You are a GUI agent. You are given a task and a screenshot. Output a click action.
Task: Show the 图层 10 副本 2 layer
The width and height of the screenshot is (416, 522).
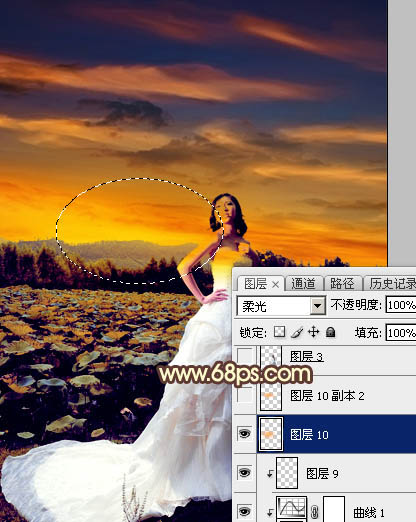tap(245, 395)
